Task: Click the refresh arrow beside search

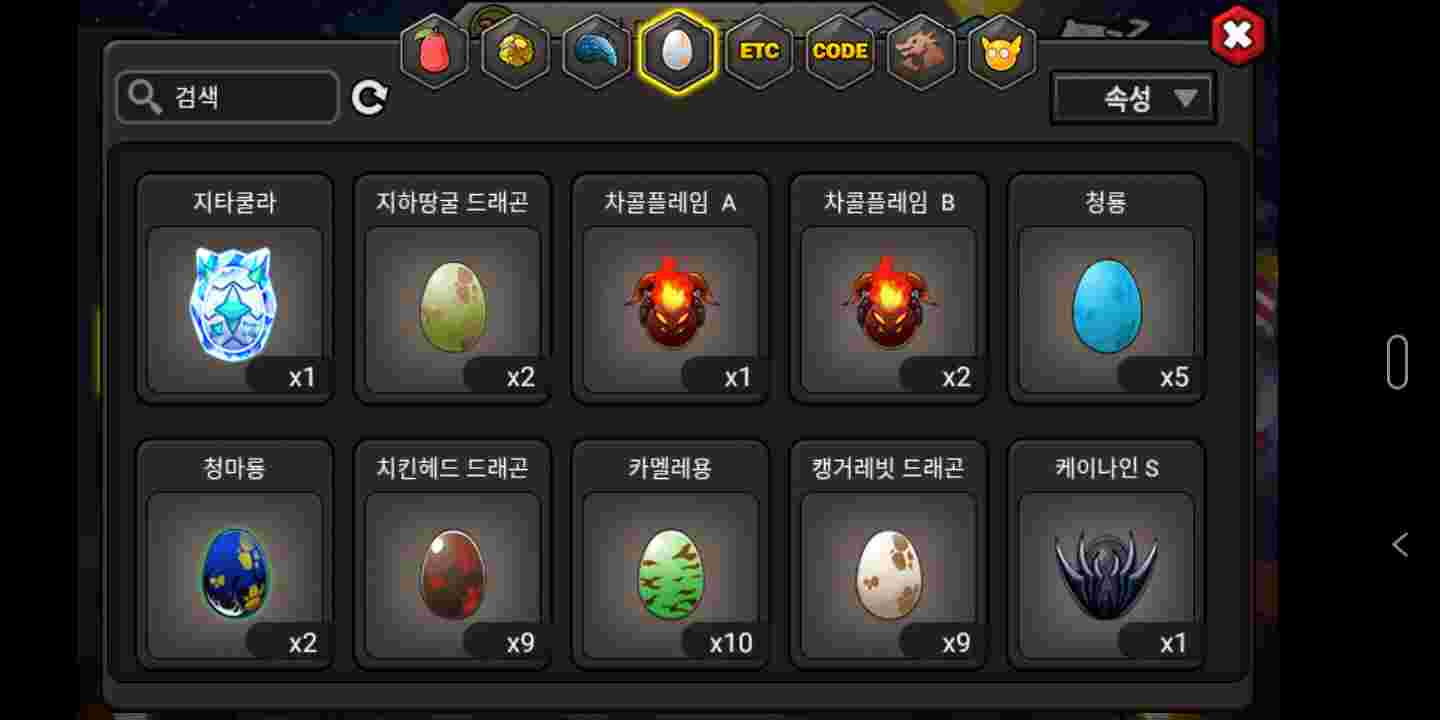Action: [369, 97]
